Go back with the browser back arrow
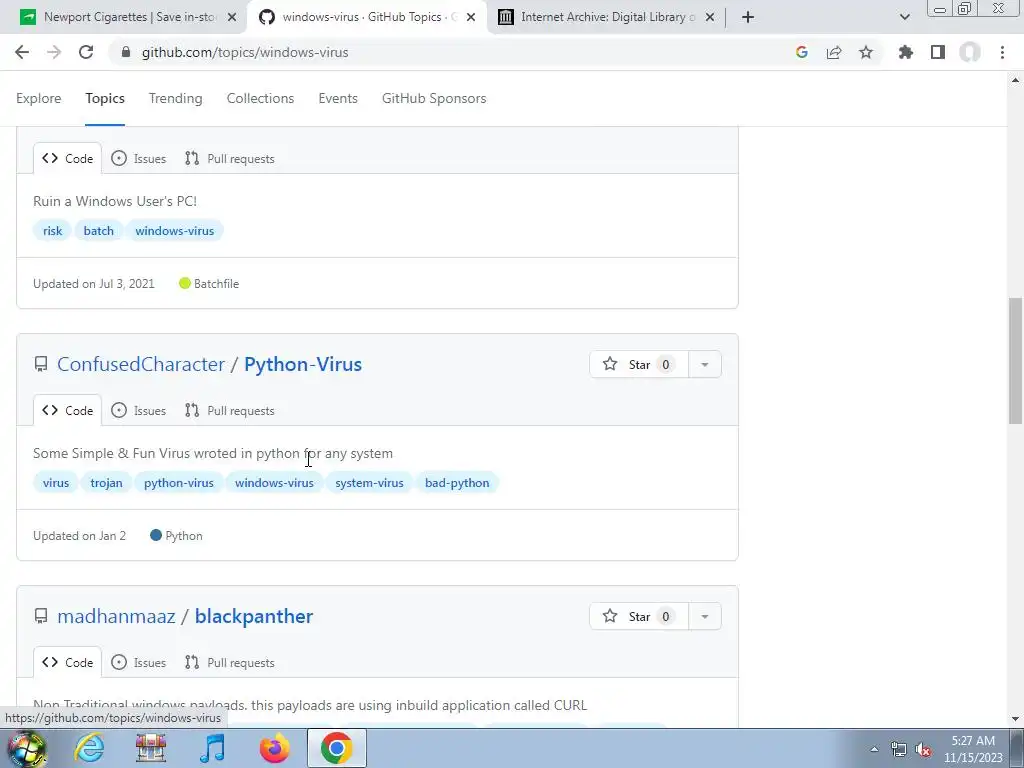The height and width of the screenshot is (768, 1024). click(x=22, y=52)
